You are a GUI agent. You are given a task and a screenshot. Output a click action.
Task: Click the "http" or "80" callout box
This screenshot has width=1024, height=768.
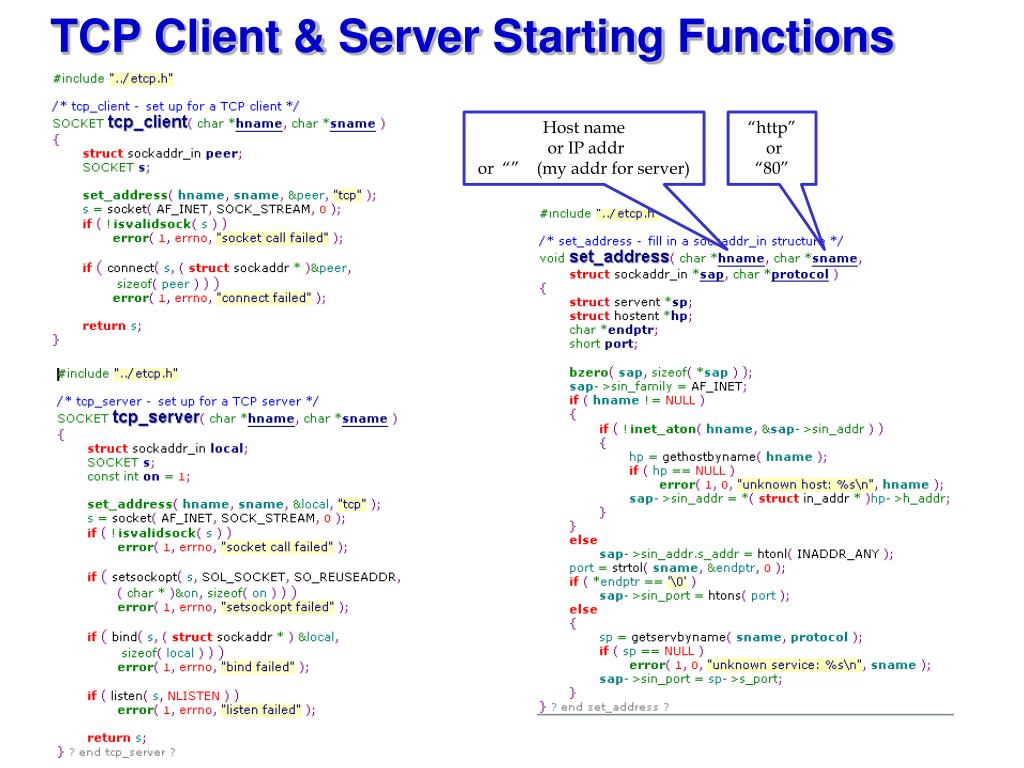[773, 148]
